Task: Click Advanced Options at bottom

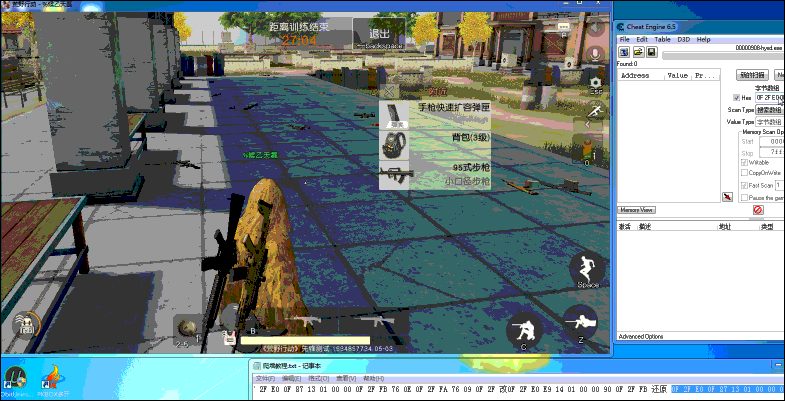Action: pyautogui.click(x=641, y=336)
